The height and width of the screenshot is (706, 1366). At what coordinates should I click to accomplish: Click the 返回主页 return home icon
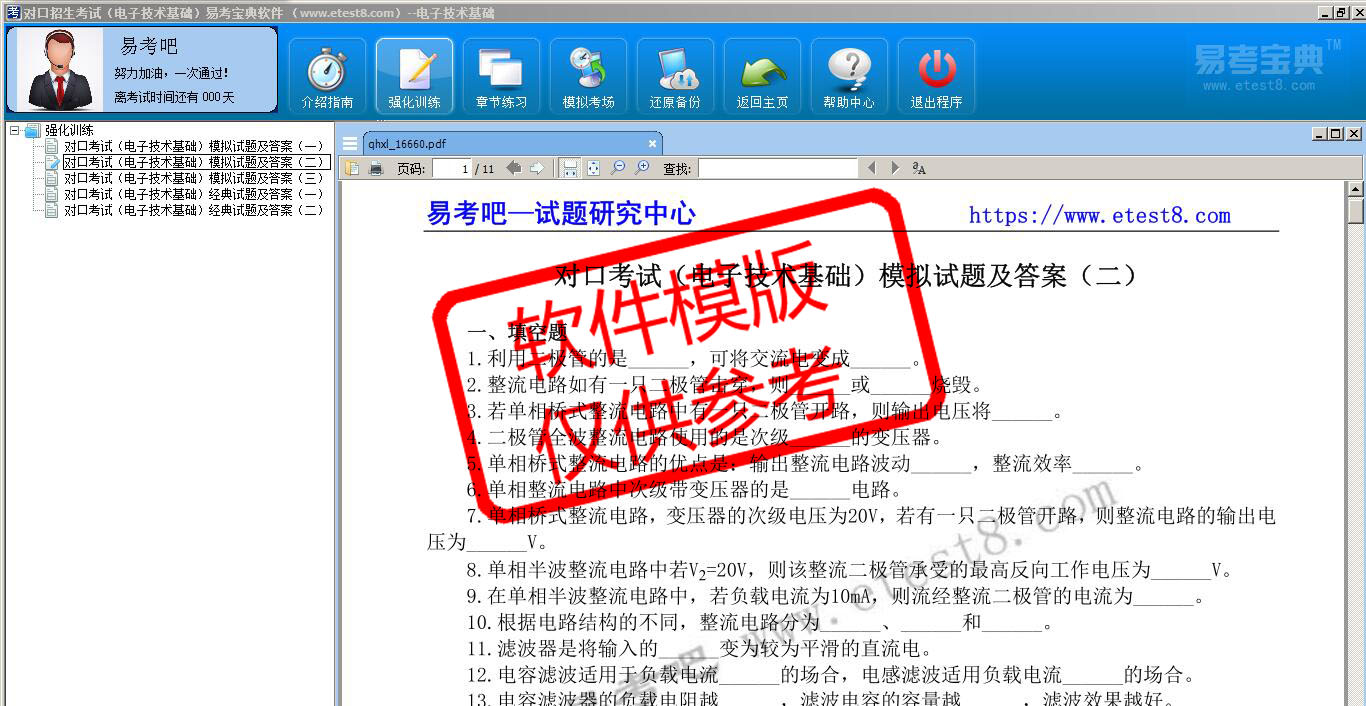click(x=762, y=76)
